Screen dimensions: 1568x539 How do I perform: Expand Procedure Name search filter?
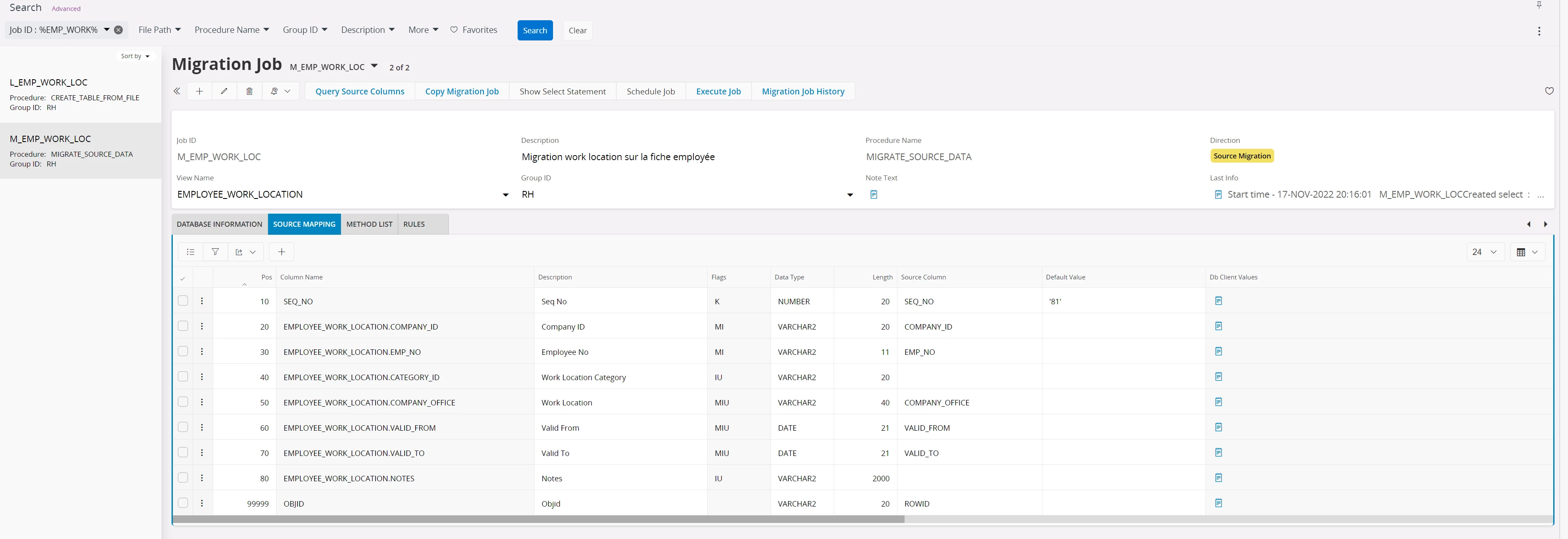(x=232, y=30)
